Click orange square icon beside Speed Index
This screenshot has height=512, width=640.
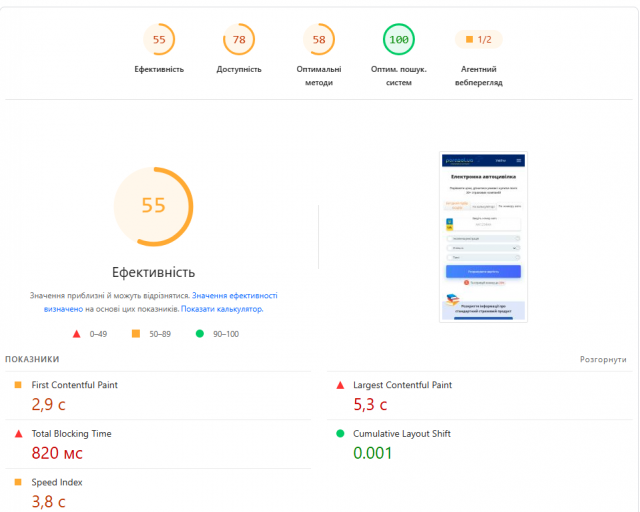tap(18, 482)
